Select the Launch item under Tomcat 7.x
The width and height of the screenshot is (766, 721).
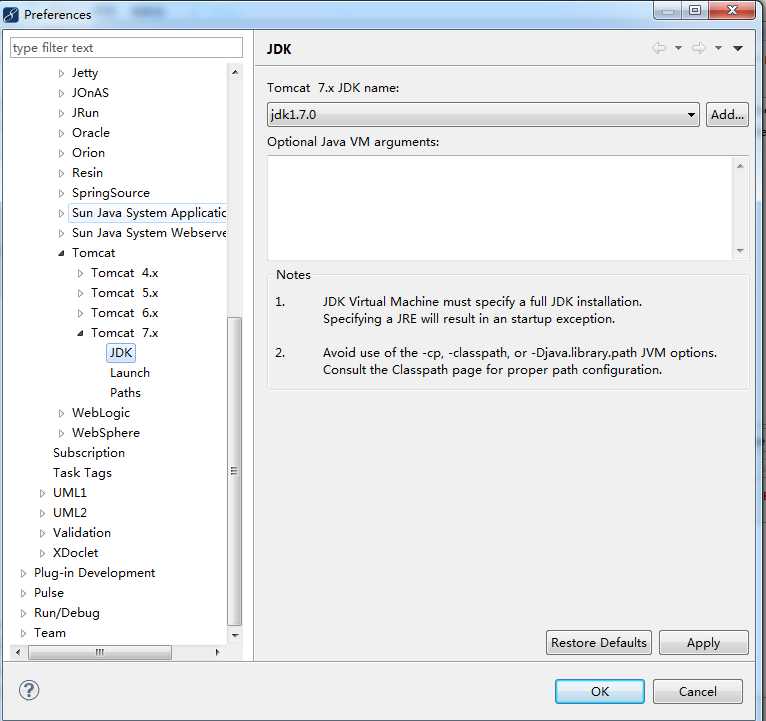click(x=130, y=373)
